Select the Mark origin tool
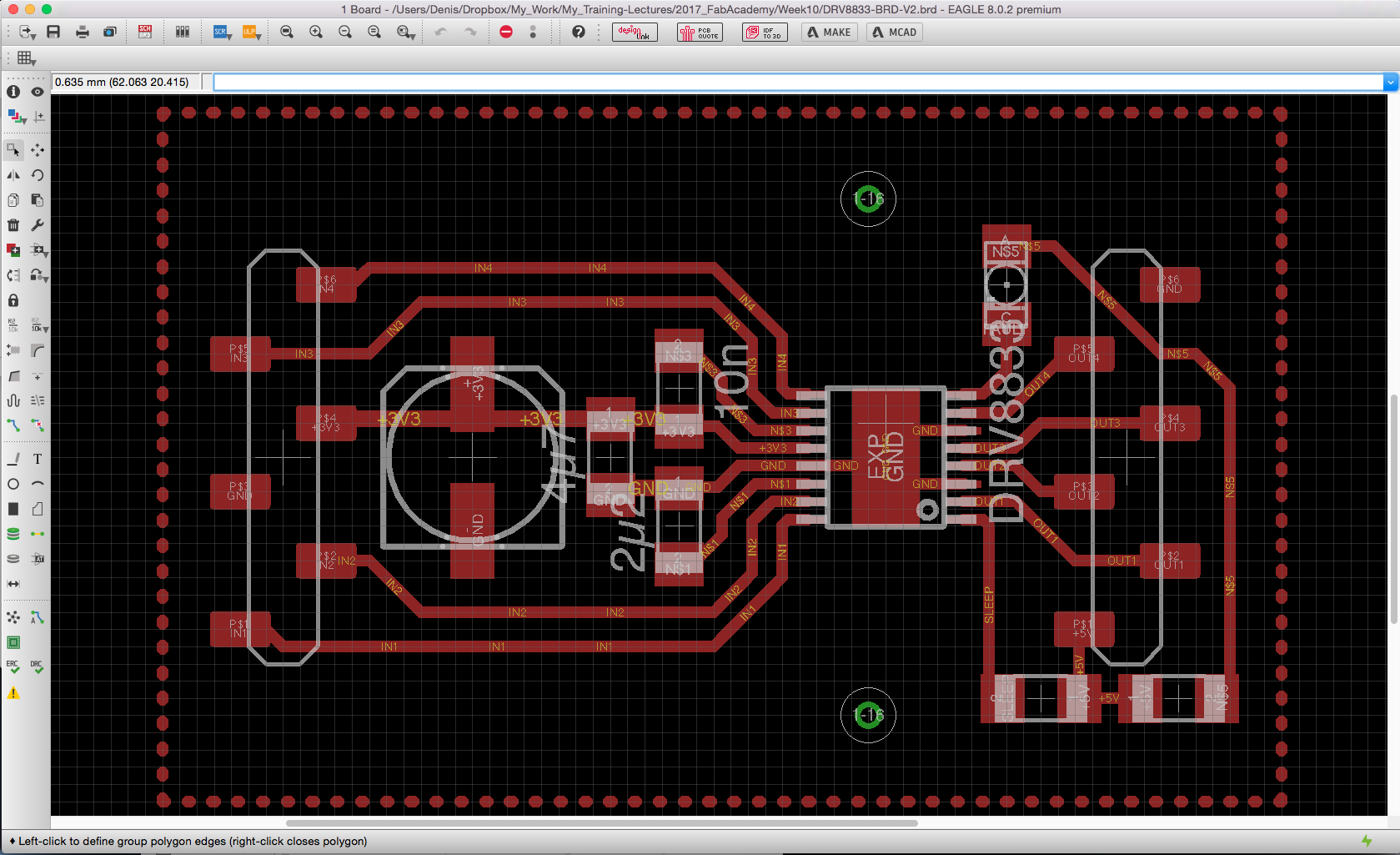The height and width of the screenshot is (855, 1400). 39,117
